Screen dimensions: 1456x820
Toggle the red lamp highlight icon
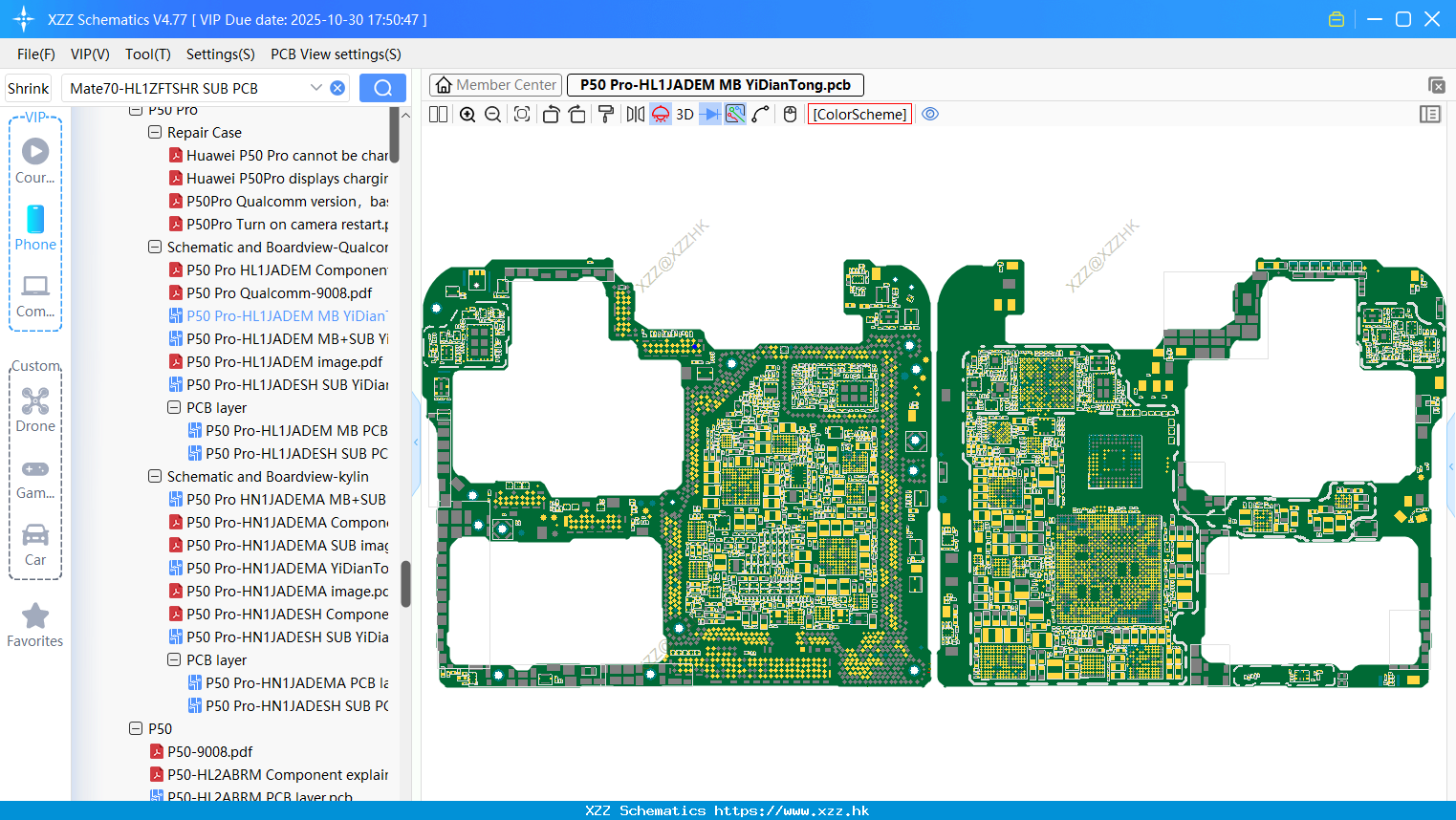tap(661, 115)
